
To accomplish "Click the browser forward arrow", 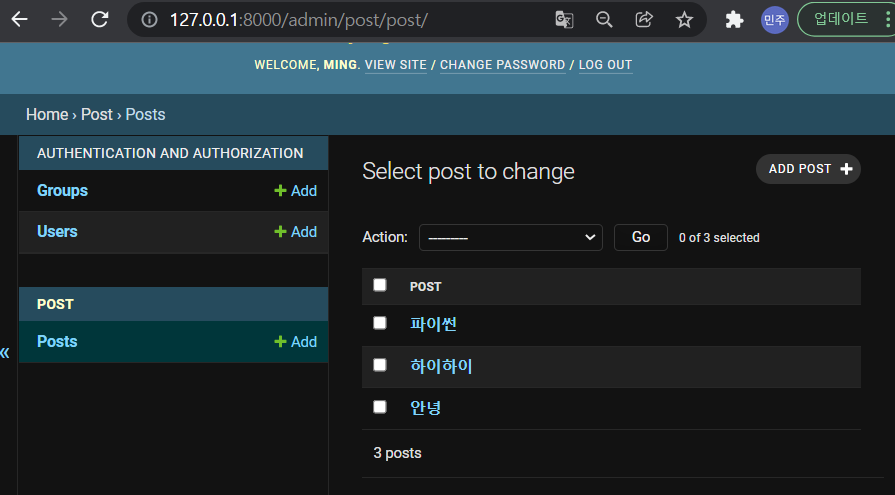I will click(x=59, y=19).
